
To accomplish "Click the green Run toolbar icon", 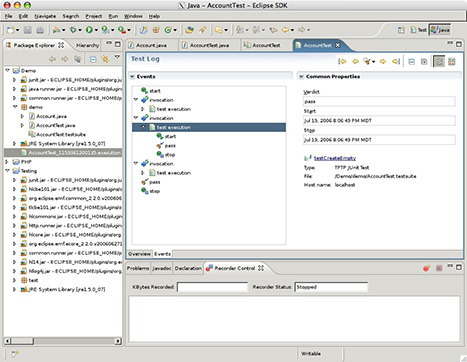I will 89,30.
